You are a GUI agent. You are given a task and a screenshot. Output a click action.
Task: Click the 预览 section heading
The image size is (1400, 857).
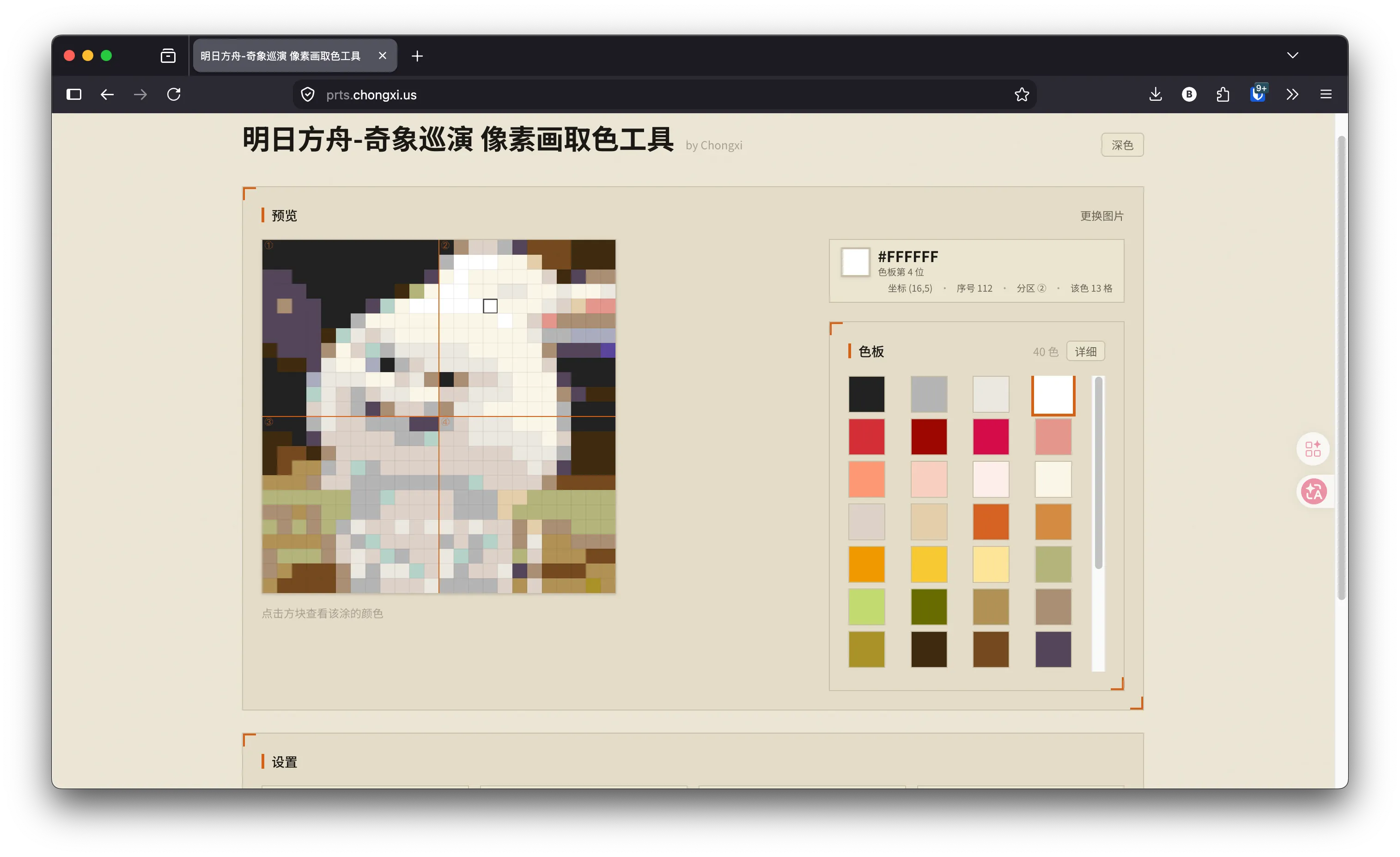(x=284, y=215)
